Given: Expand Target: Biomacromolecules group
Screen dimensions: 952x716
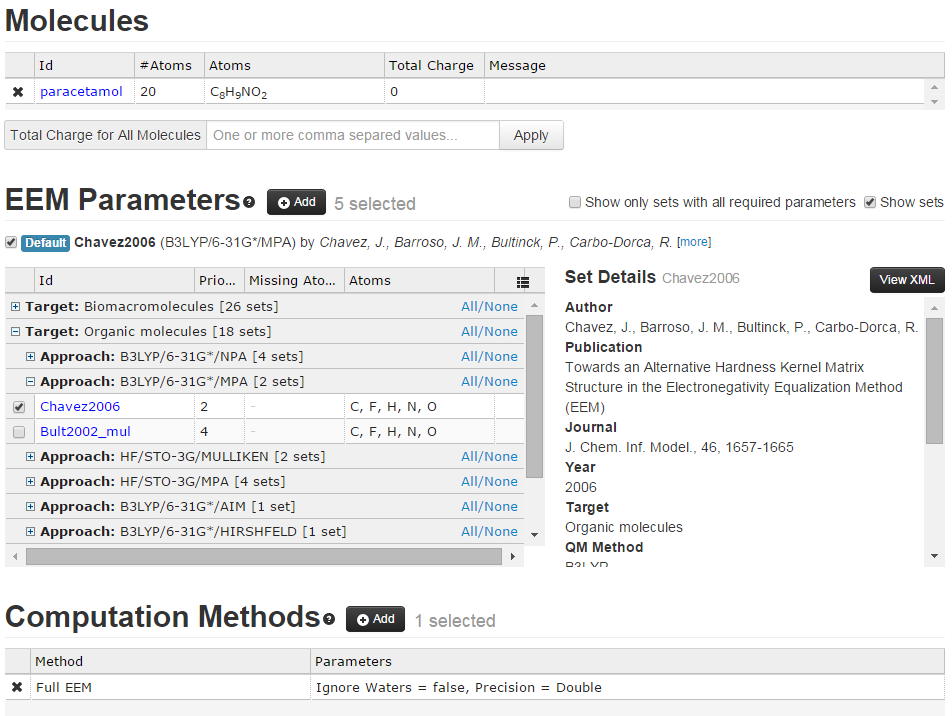Looking at the screenshot, I should point(16,307).
